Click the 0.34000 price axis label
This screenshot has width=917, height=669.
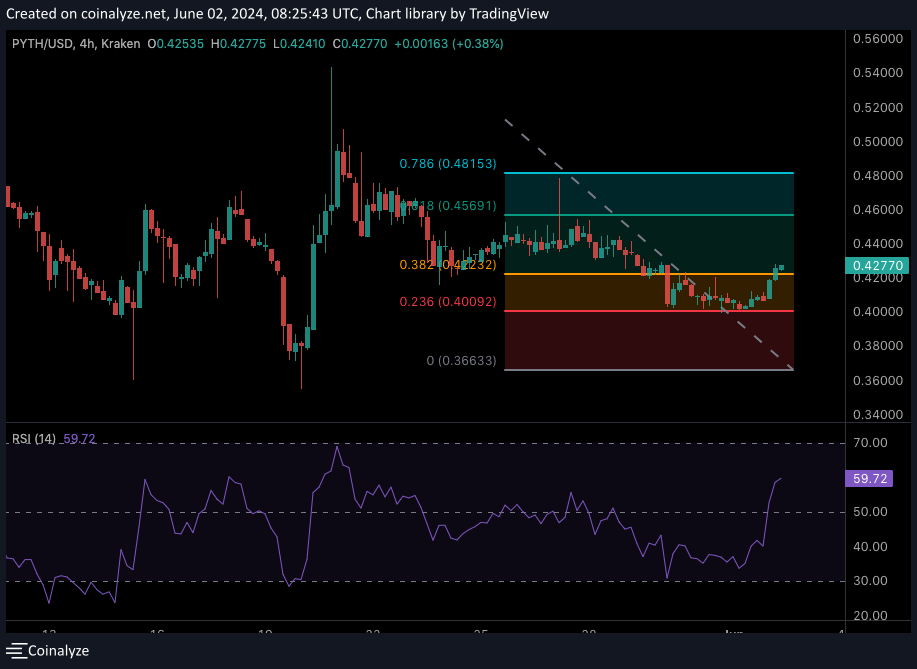tap(876, 415)
